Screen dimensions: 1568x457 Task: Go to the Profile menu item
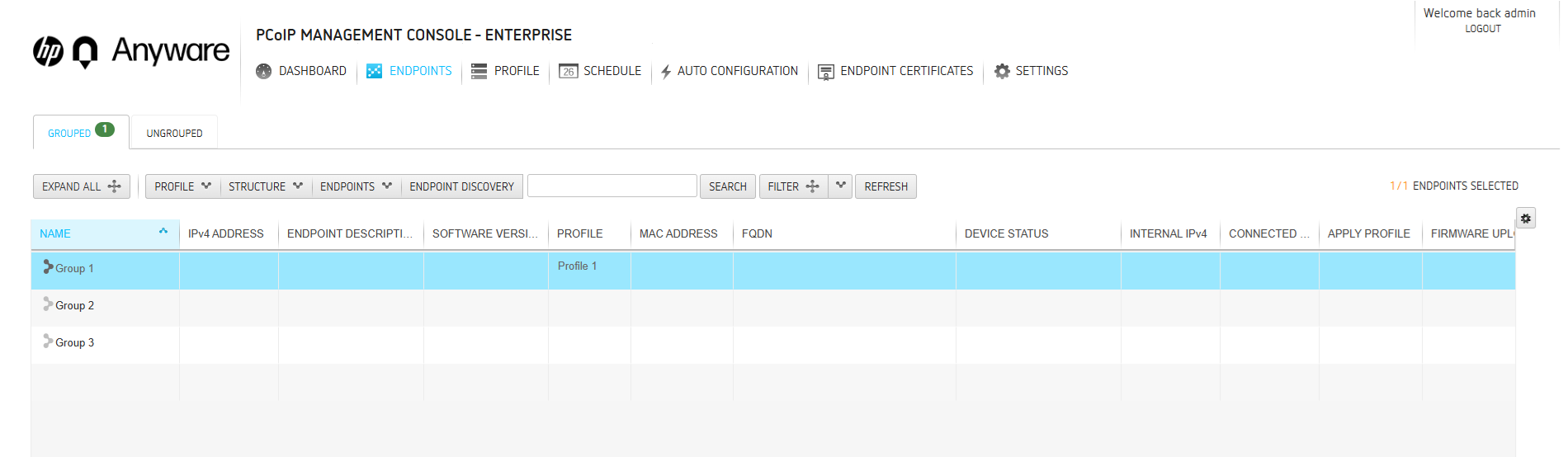tap(517, 71)
